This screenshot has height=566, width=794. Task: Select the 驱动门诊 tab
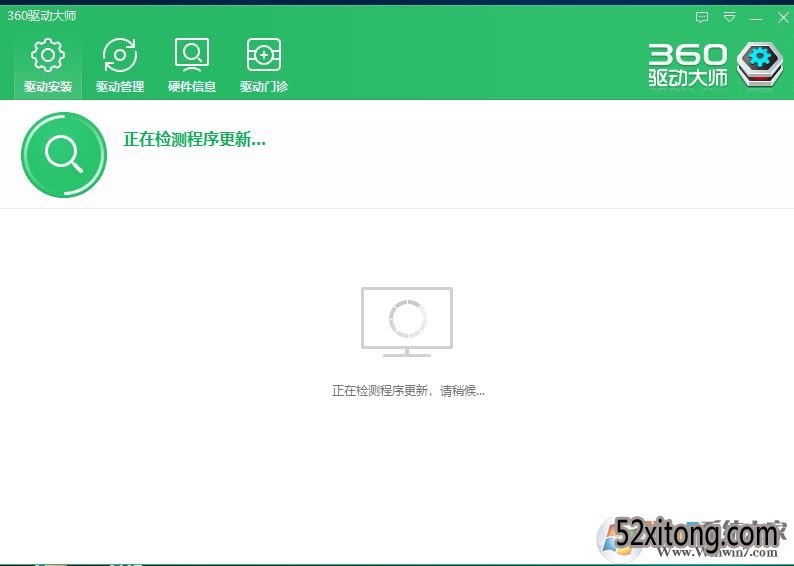coord(264,65)
